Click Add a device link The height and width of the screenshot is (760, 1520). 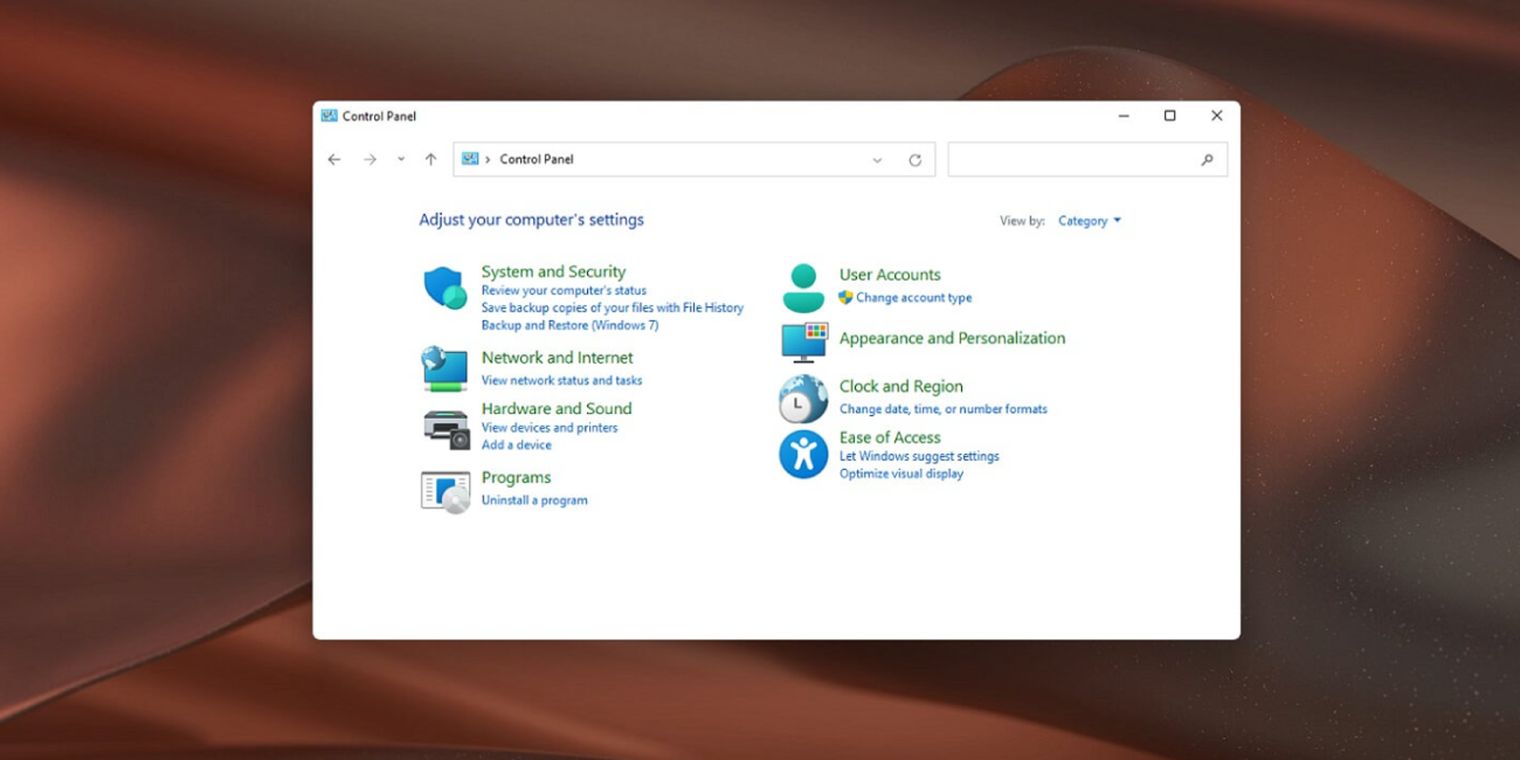point(516,445)
